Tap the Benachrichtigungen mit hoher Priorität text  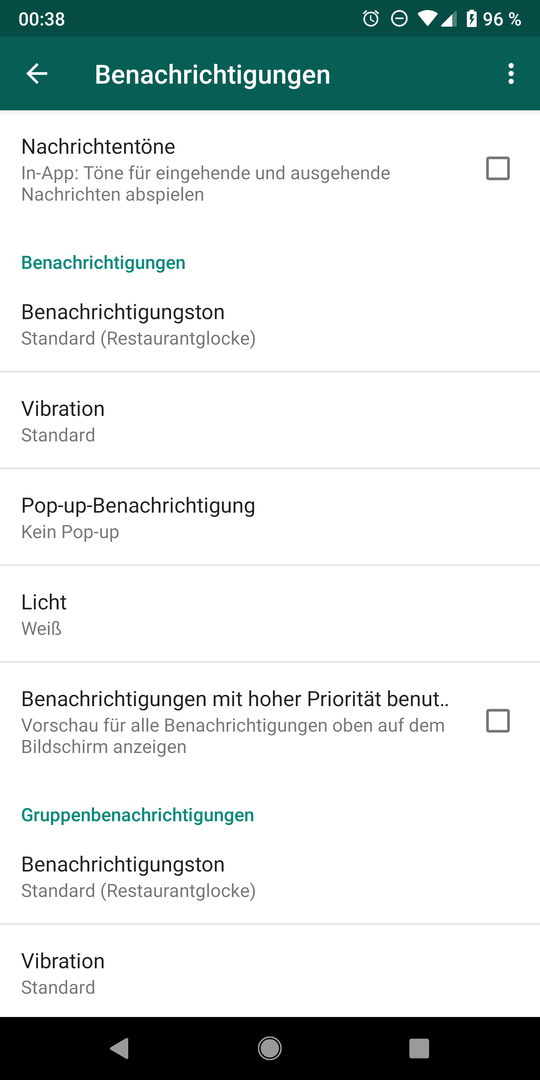click(x=235, y=698)
